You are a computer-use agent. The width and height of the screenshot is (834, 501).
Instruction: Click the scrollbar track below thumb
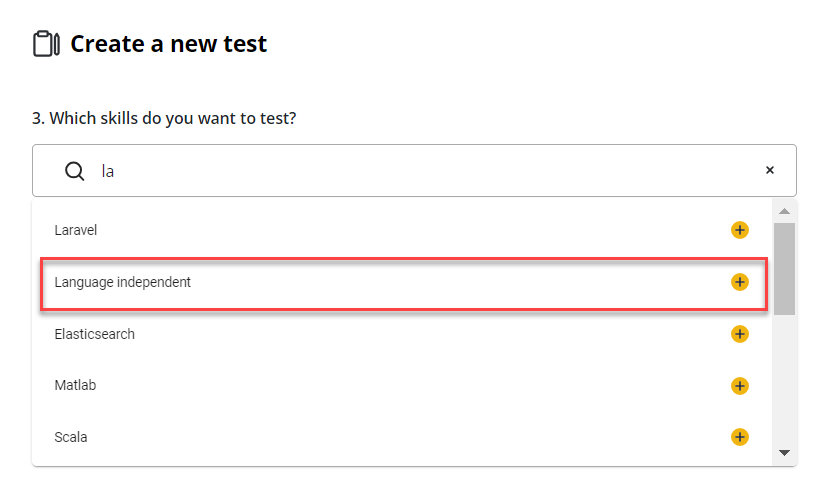784,380
